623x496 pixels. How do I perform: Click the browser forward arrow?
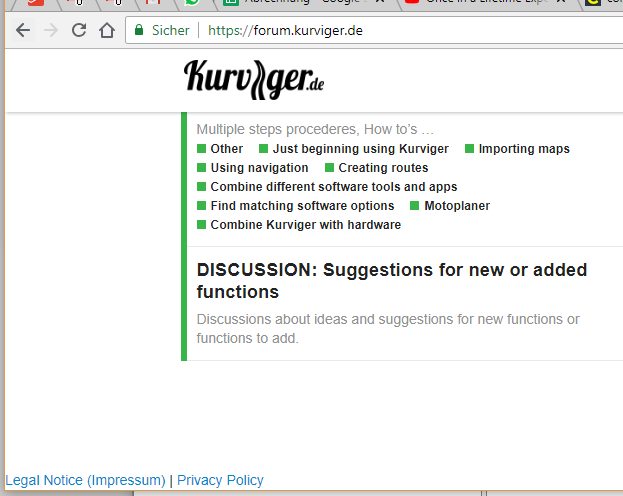[51, 30]
